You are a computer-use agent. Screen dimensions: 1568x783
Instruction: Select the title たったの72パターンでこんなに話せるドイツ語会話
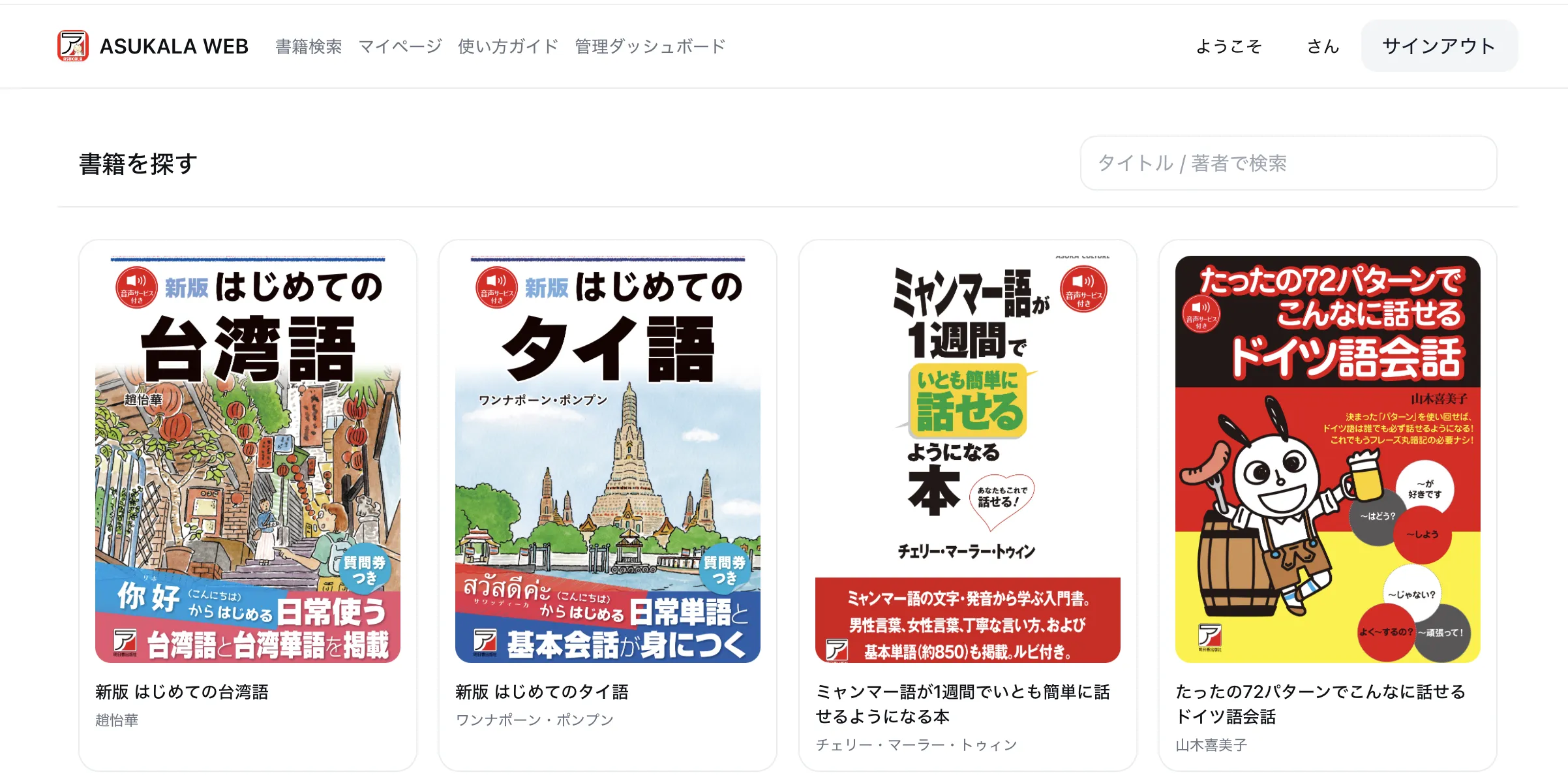click(x=1321, y=704)
